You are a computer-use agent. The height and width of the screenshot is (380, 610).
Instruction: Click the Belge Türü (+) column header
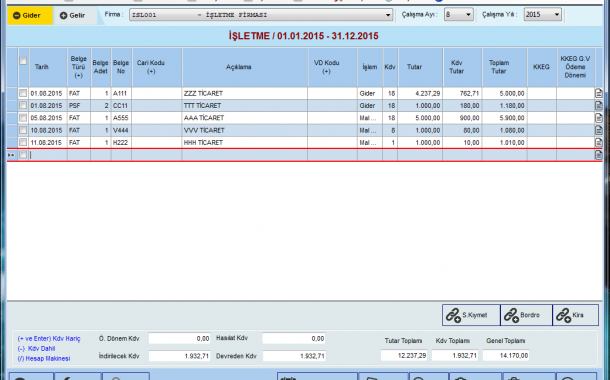tap(79, 67)
